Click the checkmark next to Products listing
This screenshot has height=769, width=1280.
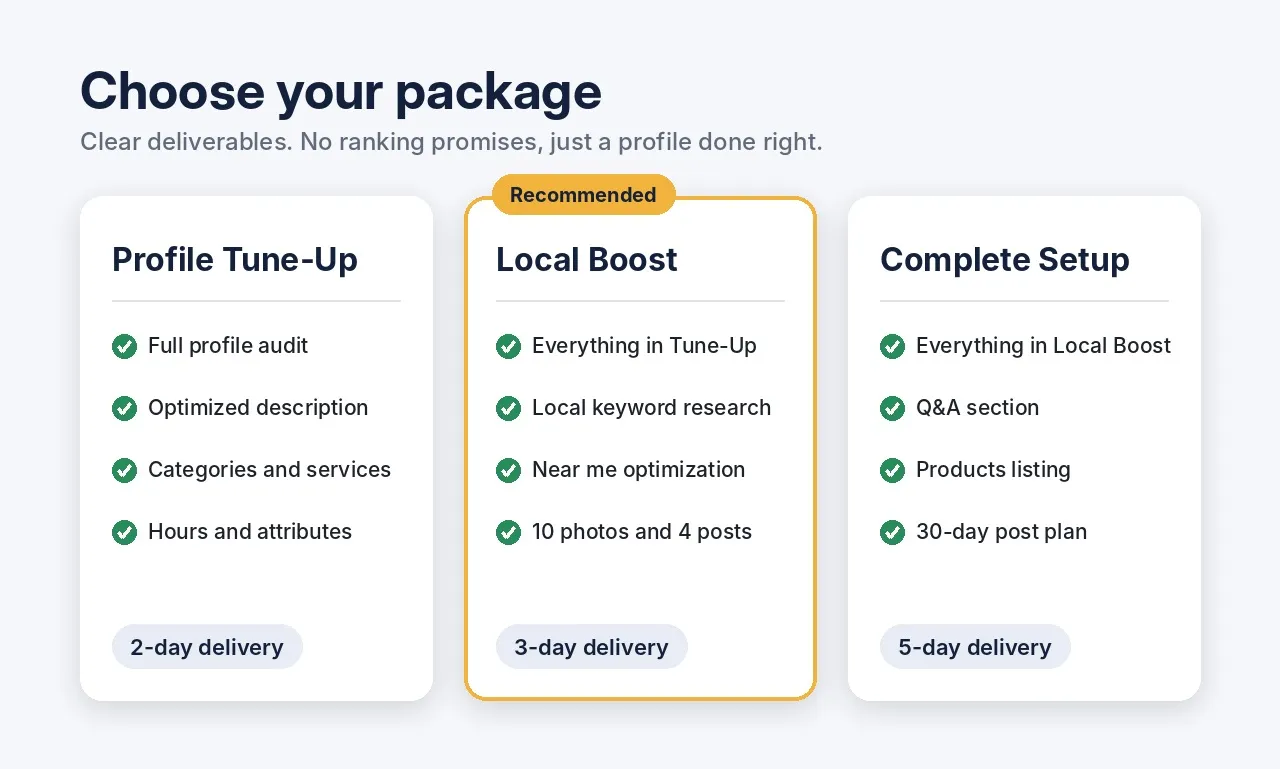pos(892,470)
